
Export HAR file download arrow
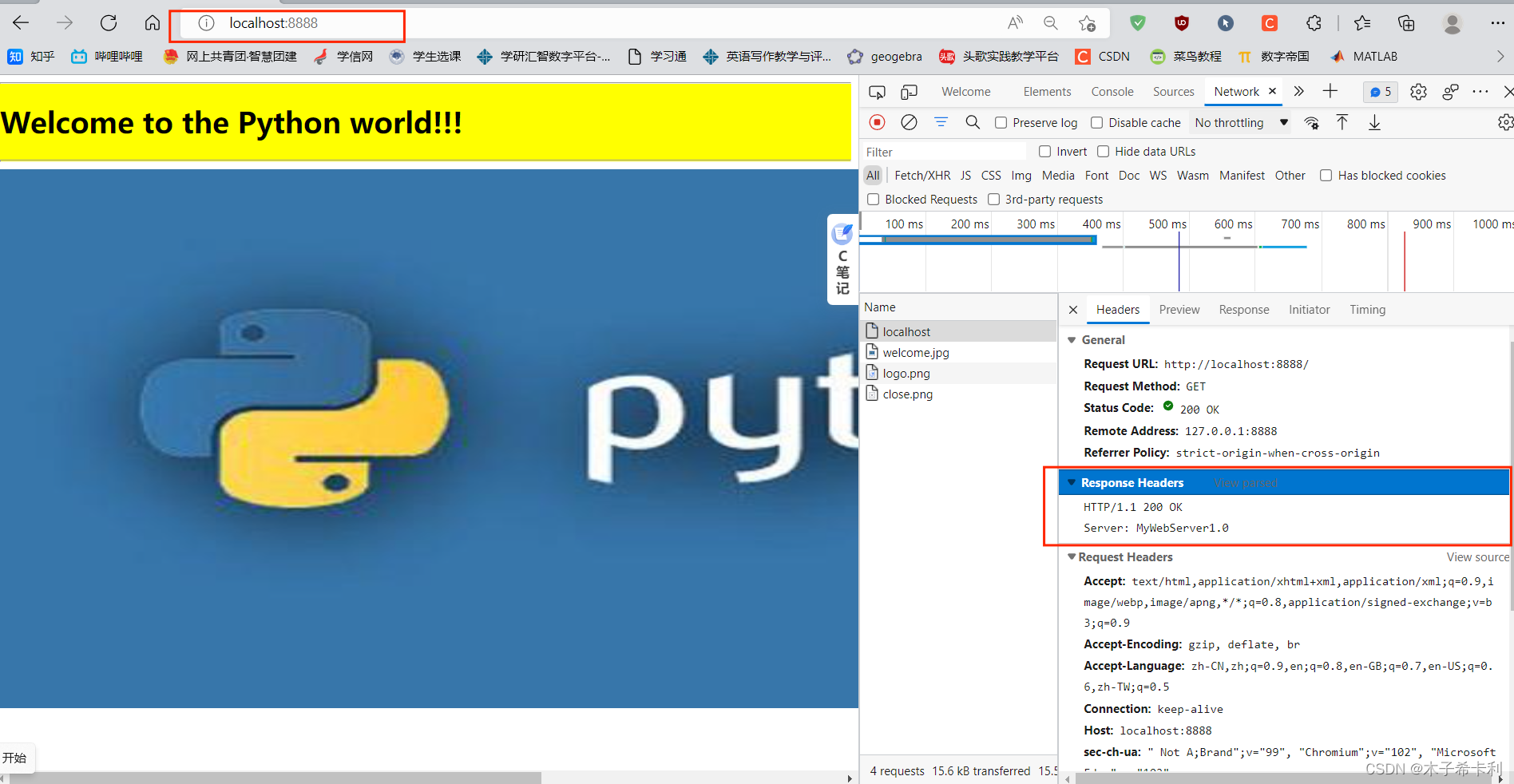coord(1374,122)
